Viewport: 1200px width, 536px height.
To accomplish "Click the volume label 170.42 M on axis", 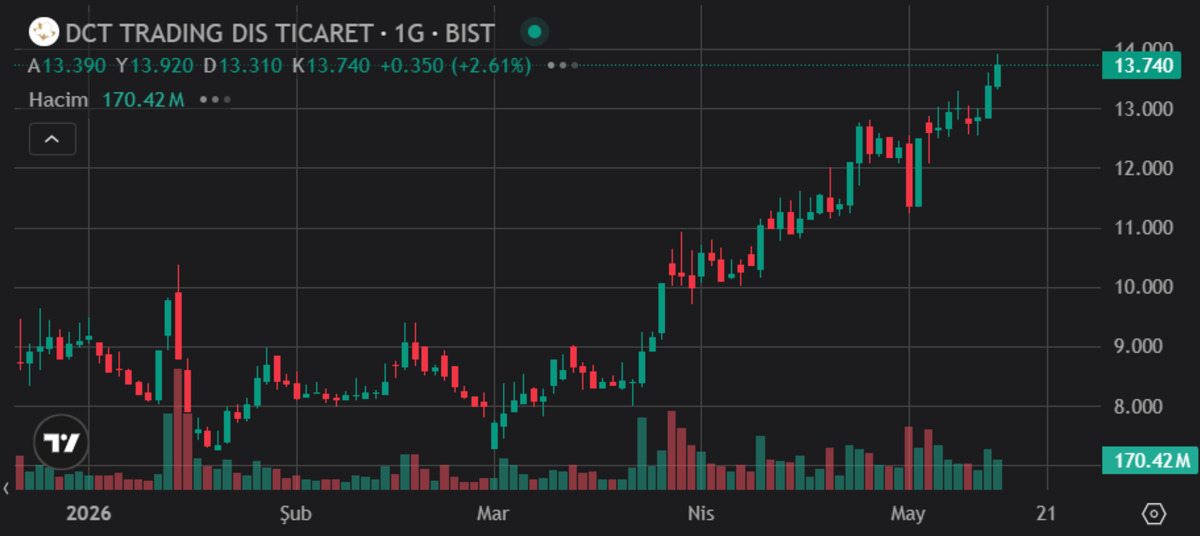I will (1148, 461).
